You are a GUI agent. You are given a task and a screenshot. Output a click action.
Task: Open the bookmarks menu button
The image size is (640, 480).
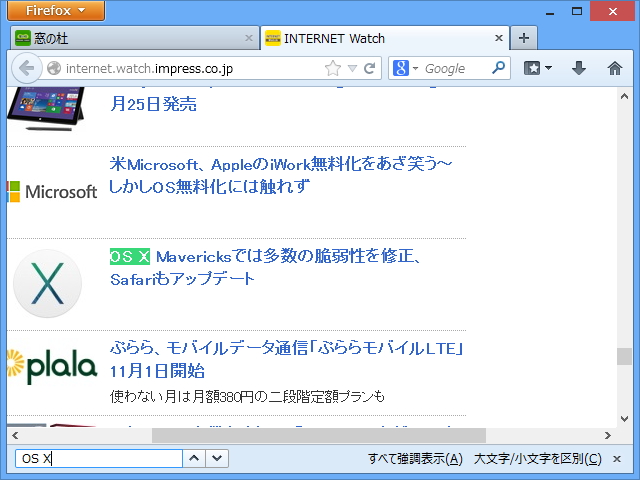pos(532,68)
